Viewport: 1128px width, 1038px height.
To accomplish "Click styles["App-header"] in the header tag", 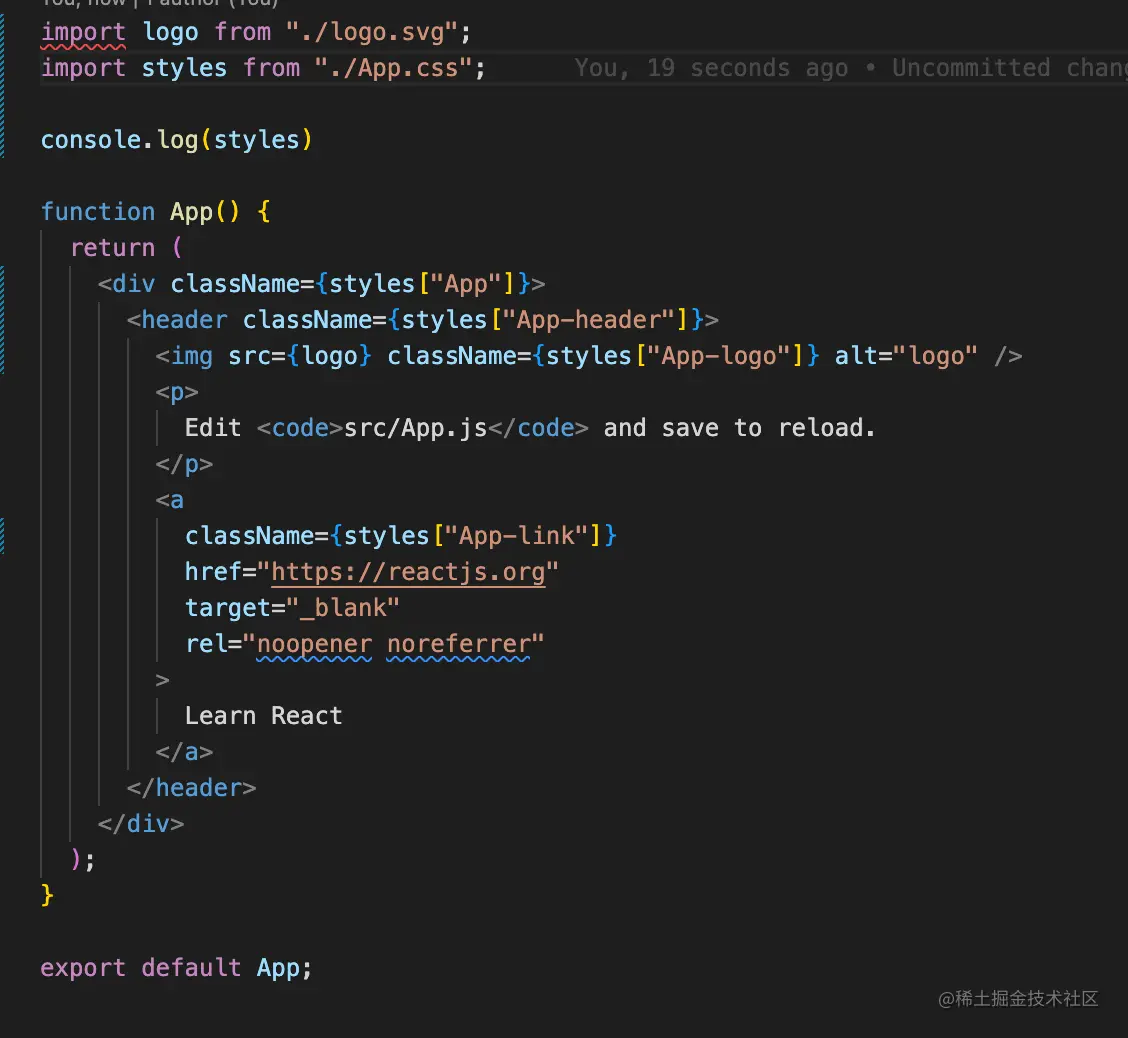I will (545, 319).
